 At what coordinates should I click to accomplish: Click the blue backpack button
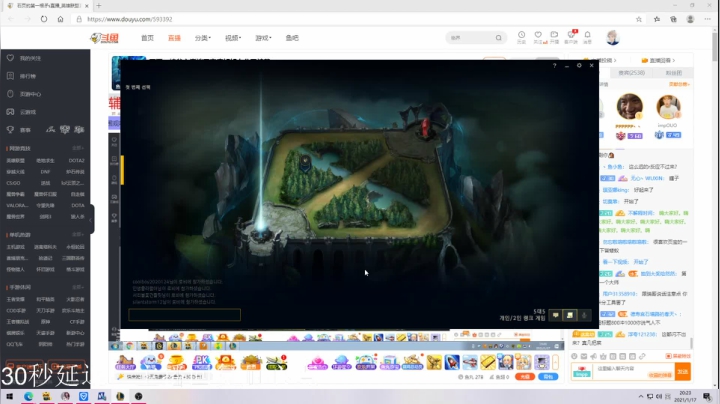pyautogui.click(x=548, y=376)
